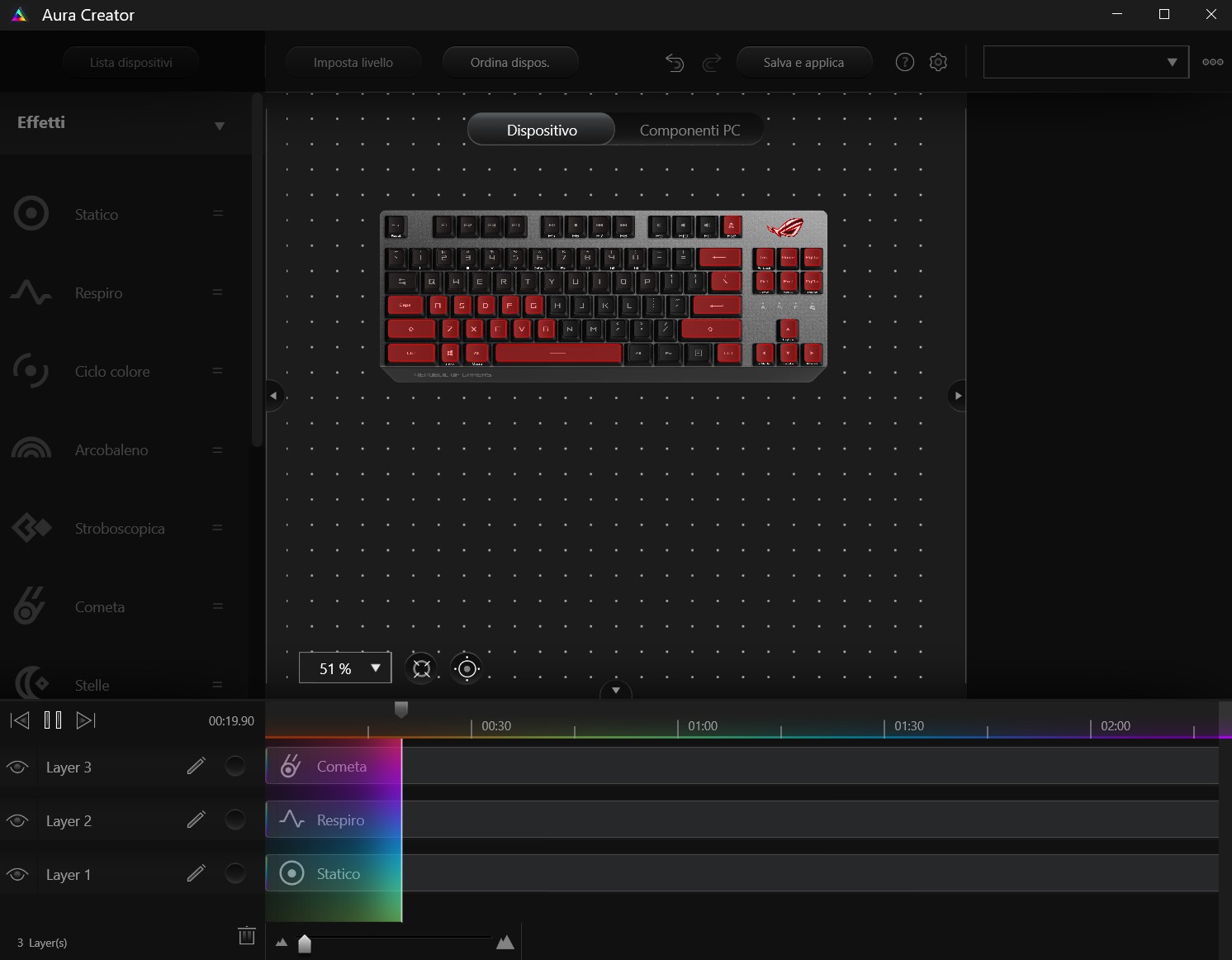The height and width of the screenshot is (960, 1232).
Task: Click the Stelle moon-star icon
Action: 31,682
